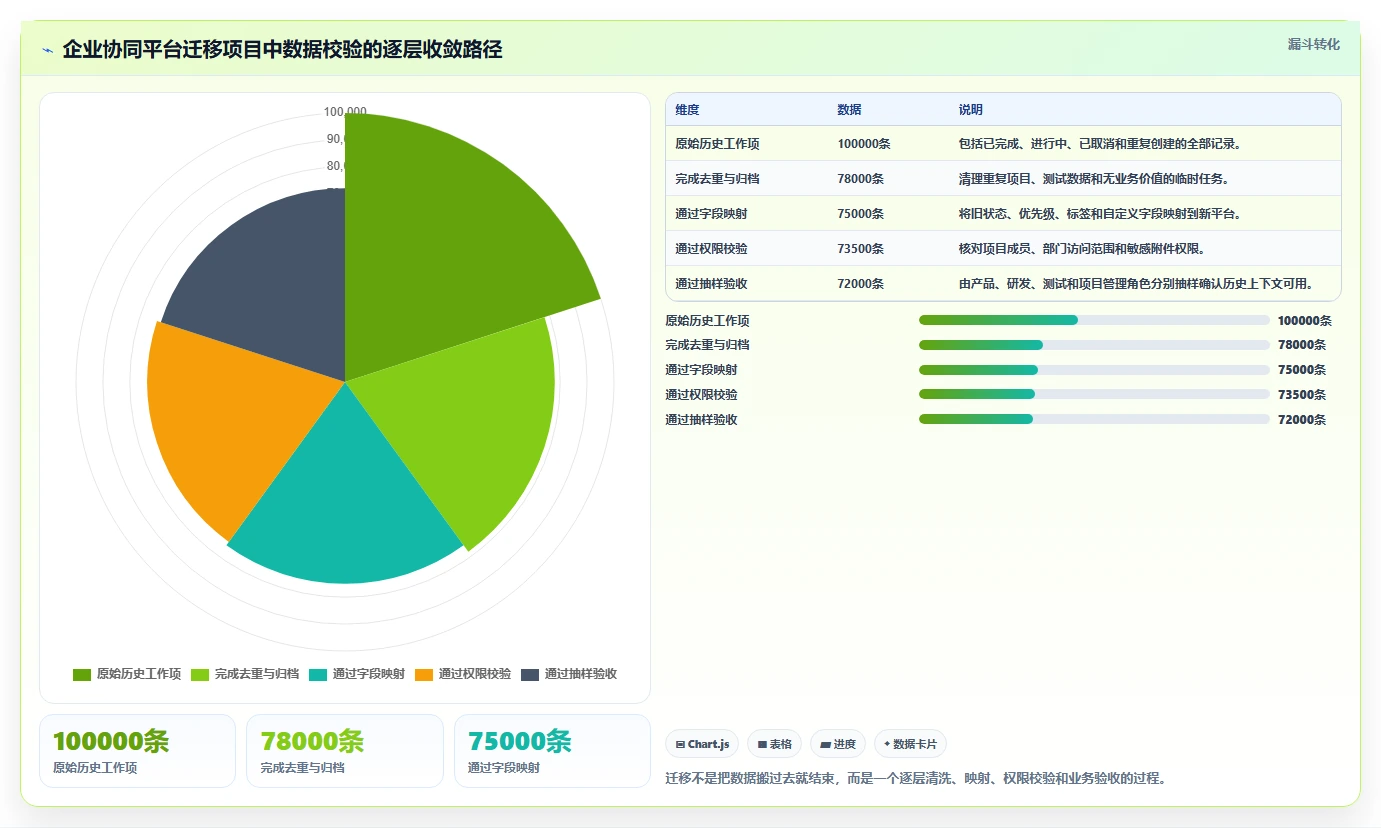
Task: Select table row 通过抽样验收
Action: pos(1003,284)
